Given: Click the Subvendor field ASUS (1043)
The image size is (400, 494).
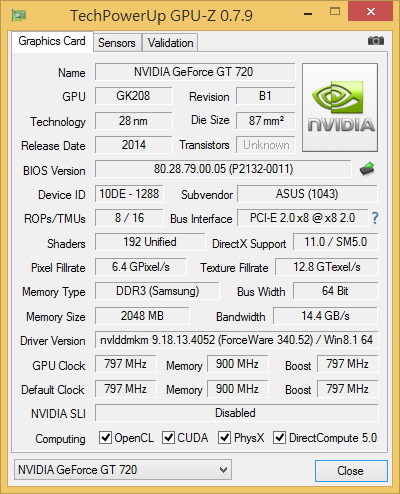Looking at the screenshot, I should pos(307,194).
